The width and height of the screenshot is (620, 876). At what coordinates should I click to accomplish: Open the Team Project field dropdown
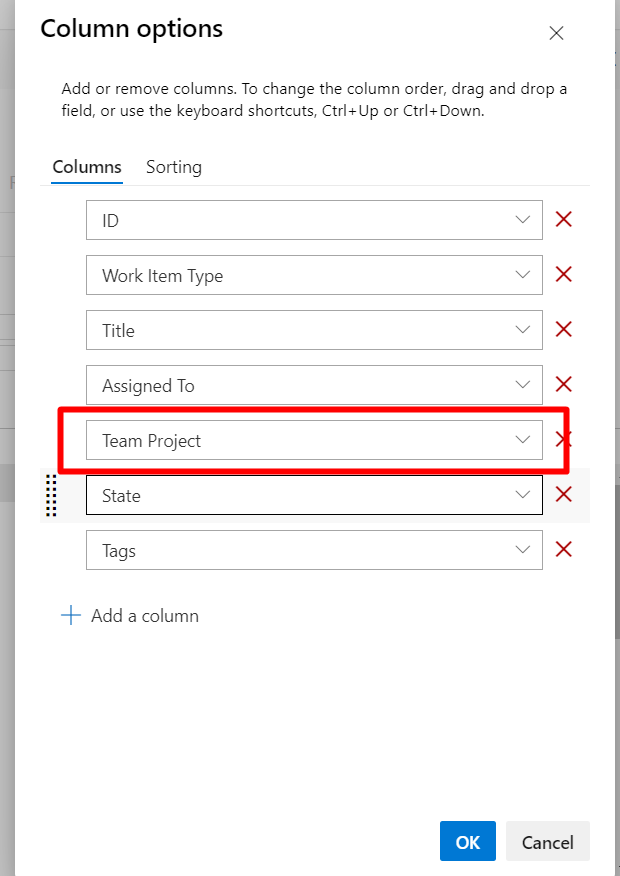pyautogui.click(x=521, y=438)
